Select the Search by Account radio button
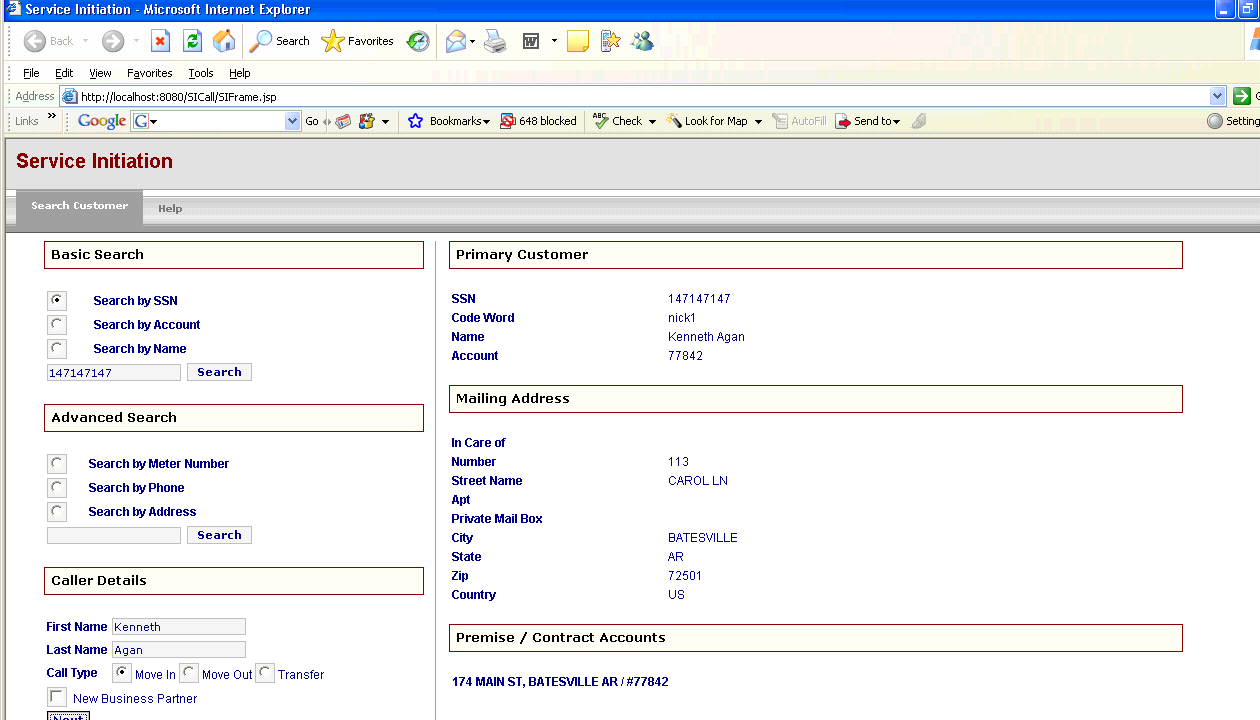Image resolution: width=1260 pixels, height=720 pixels. click(x=57, y=324)
